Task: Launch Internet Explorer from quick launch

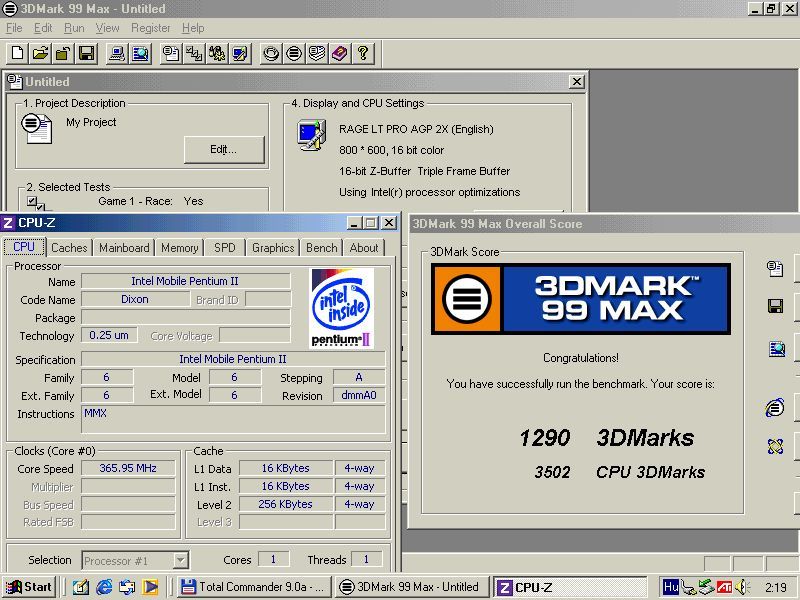Action: pyautogui.click(x=104, y=587)
